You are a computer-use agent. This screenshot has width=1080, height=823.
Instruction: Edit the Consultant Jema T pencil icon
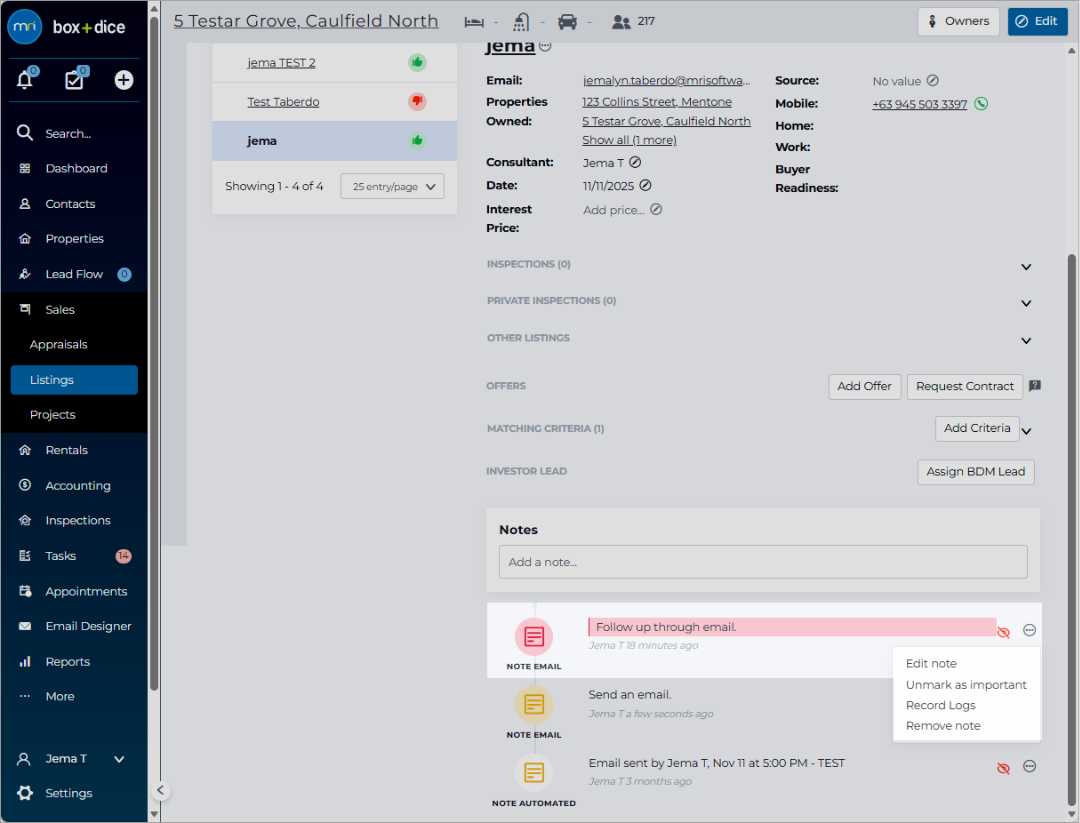[635, 163]
